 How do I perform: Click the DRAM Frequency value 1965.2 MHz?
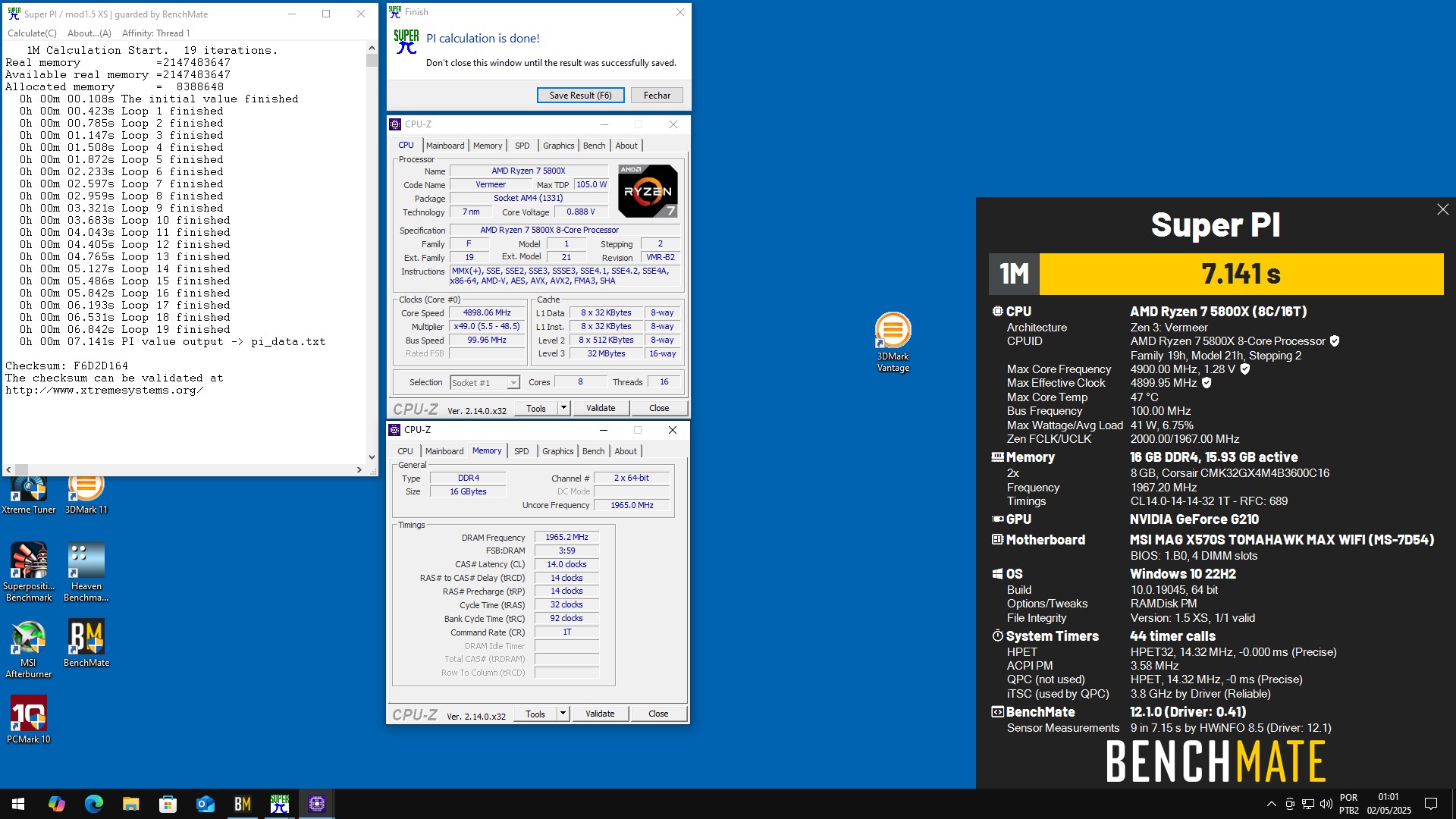[x=566, y=537]
